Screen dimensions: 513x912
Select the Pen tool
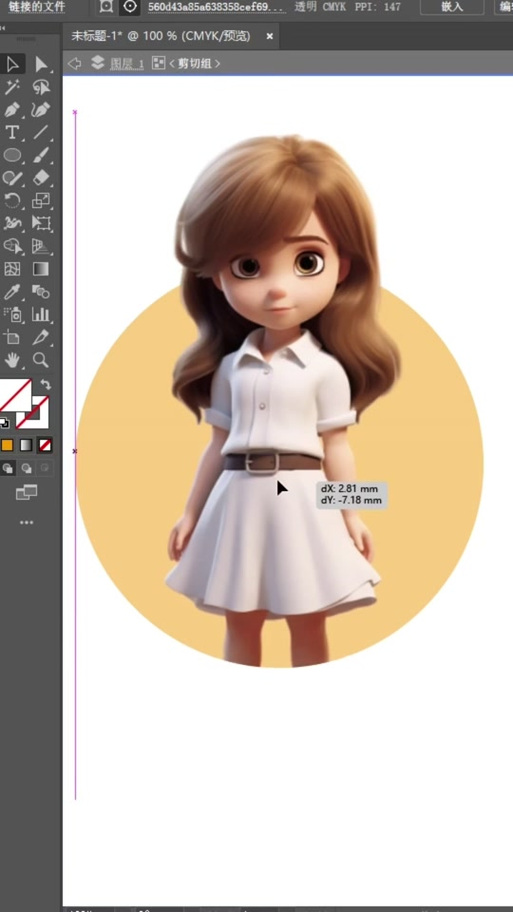click(x=12, y=110)
